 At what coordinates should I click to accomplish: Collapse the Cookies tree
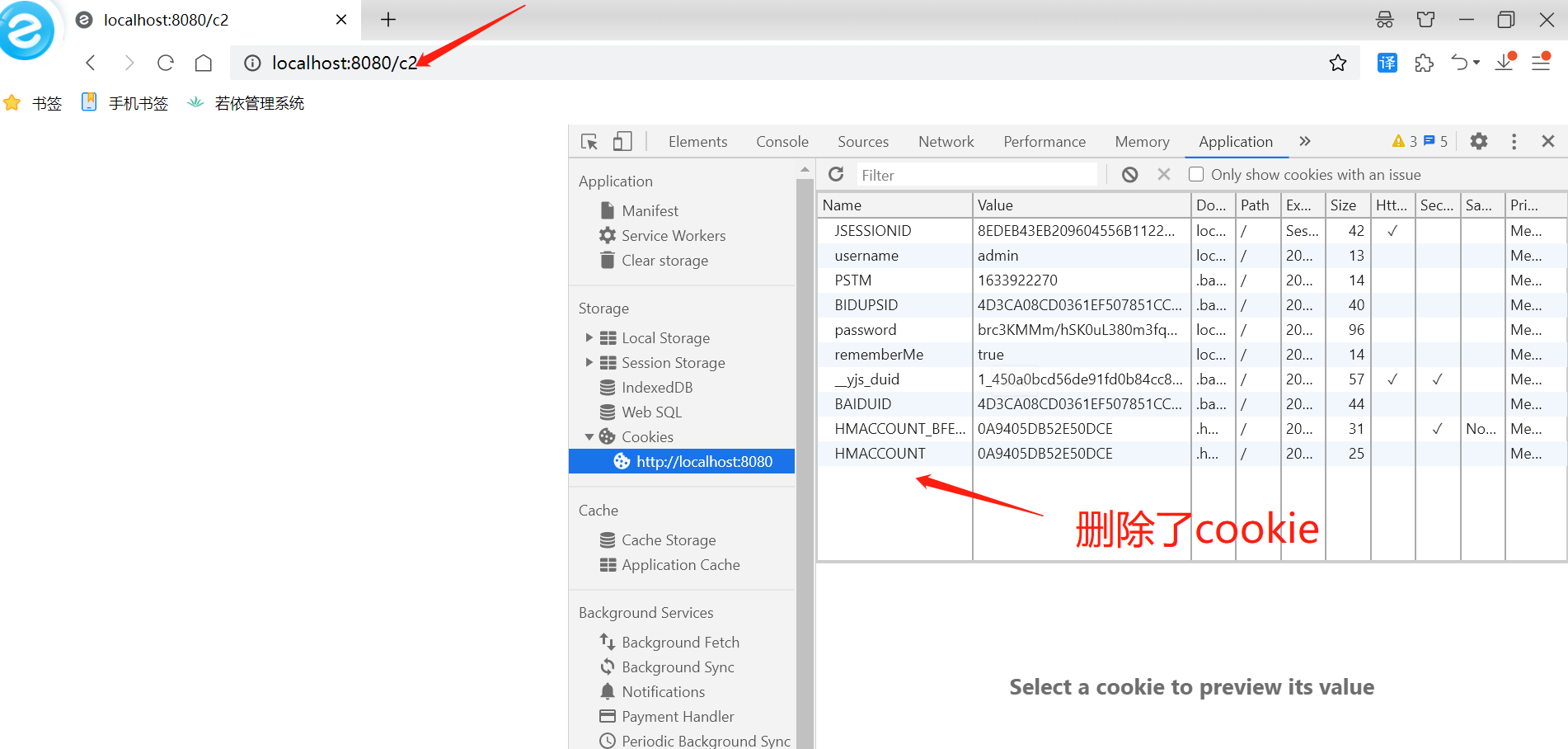(x=589, y=437)
